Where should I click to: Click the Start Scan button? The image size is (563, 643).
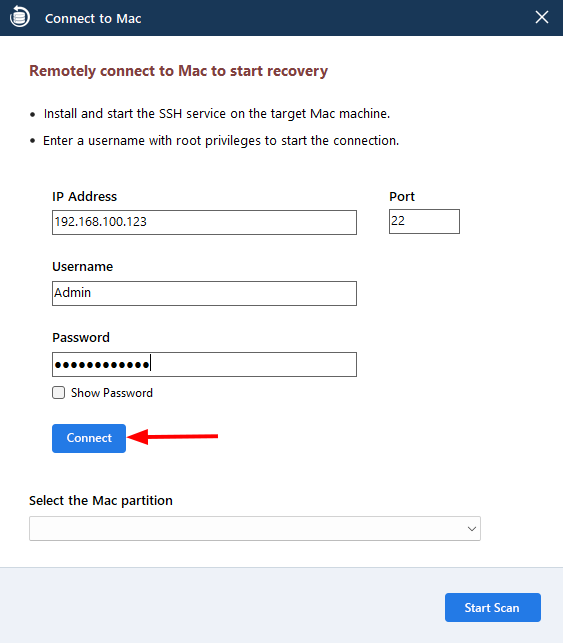point(492,607)
